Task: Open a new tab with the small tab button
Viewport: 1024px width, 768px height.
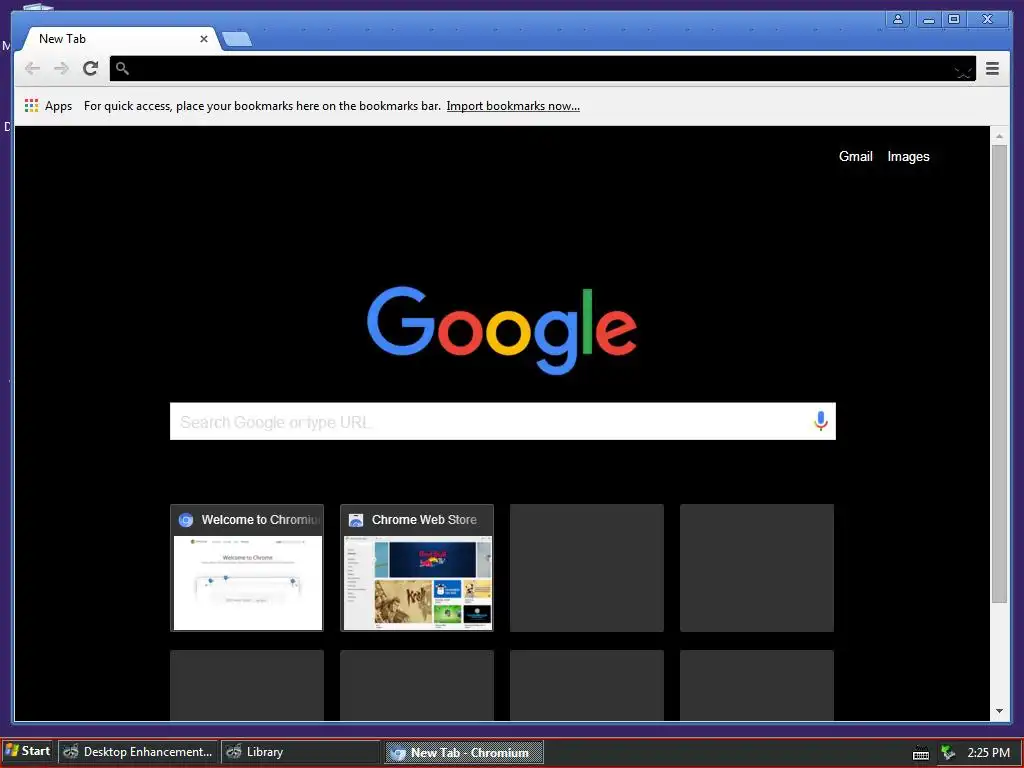Action: [236, 40]
